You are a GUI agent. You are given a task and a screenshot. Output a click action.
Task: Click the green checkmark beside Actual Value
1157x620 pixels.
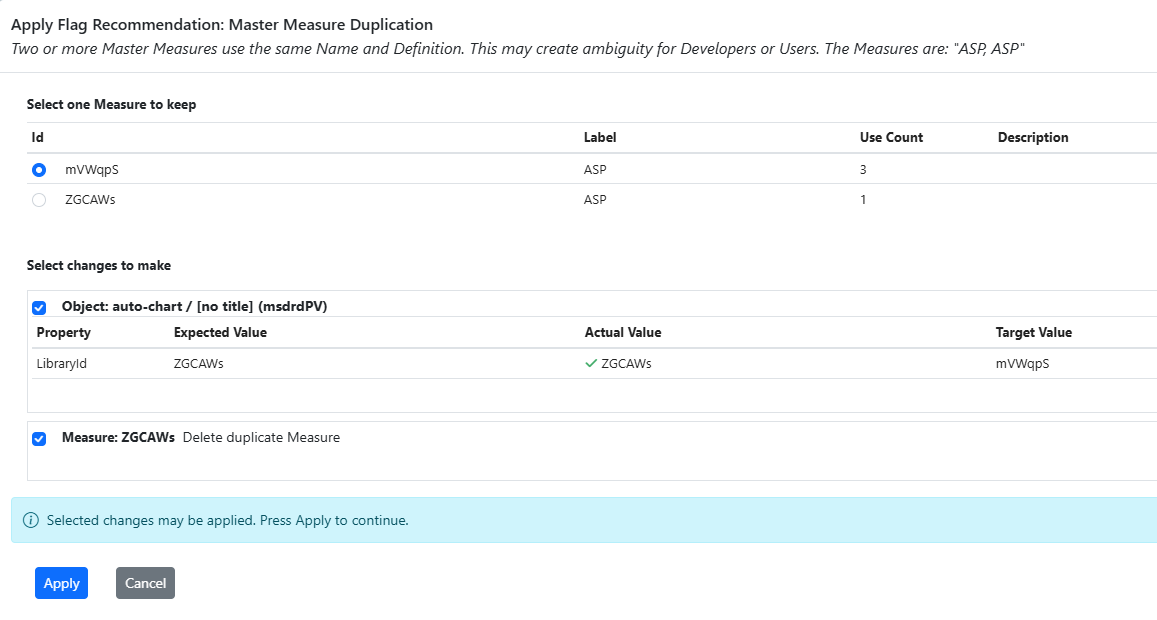click(x=591, y=364)
